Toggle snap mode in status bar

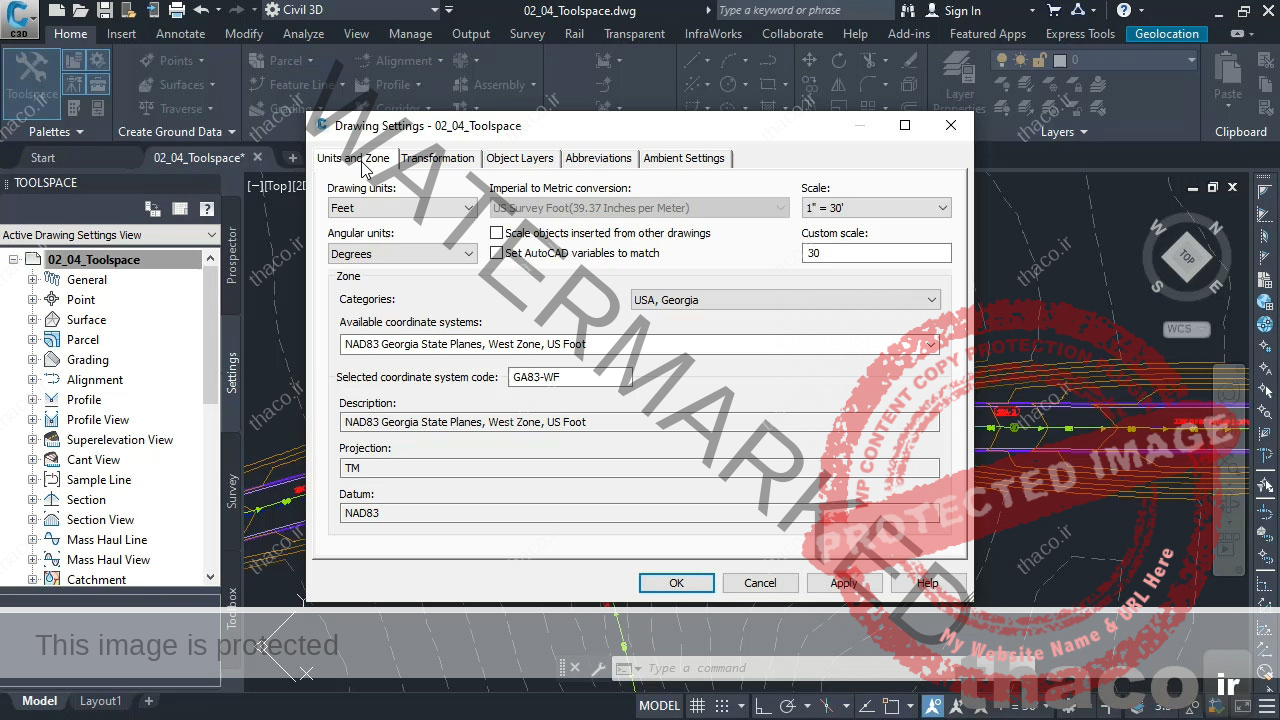[722, 706]
